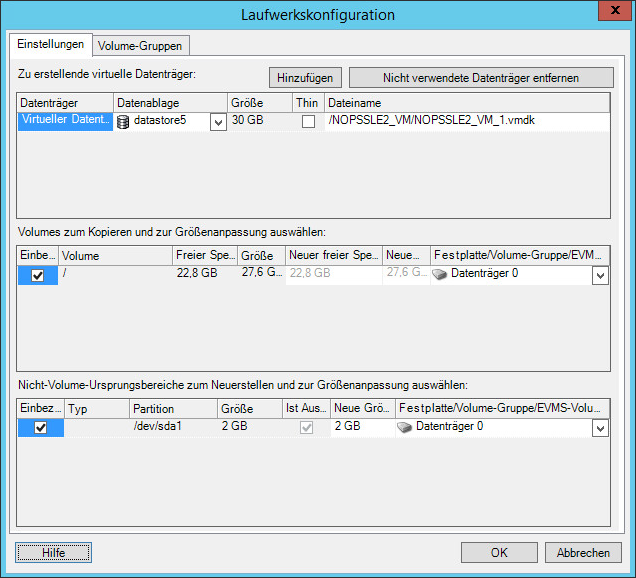
Task: Click the disk icon in the volumes row
Action: (440, 274)
